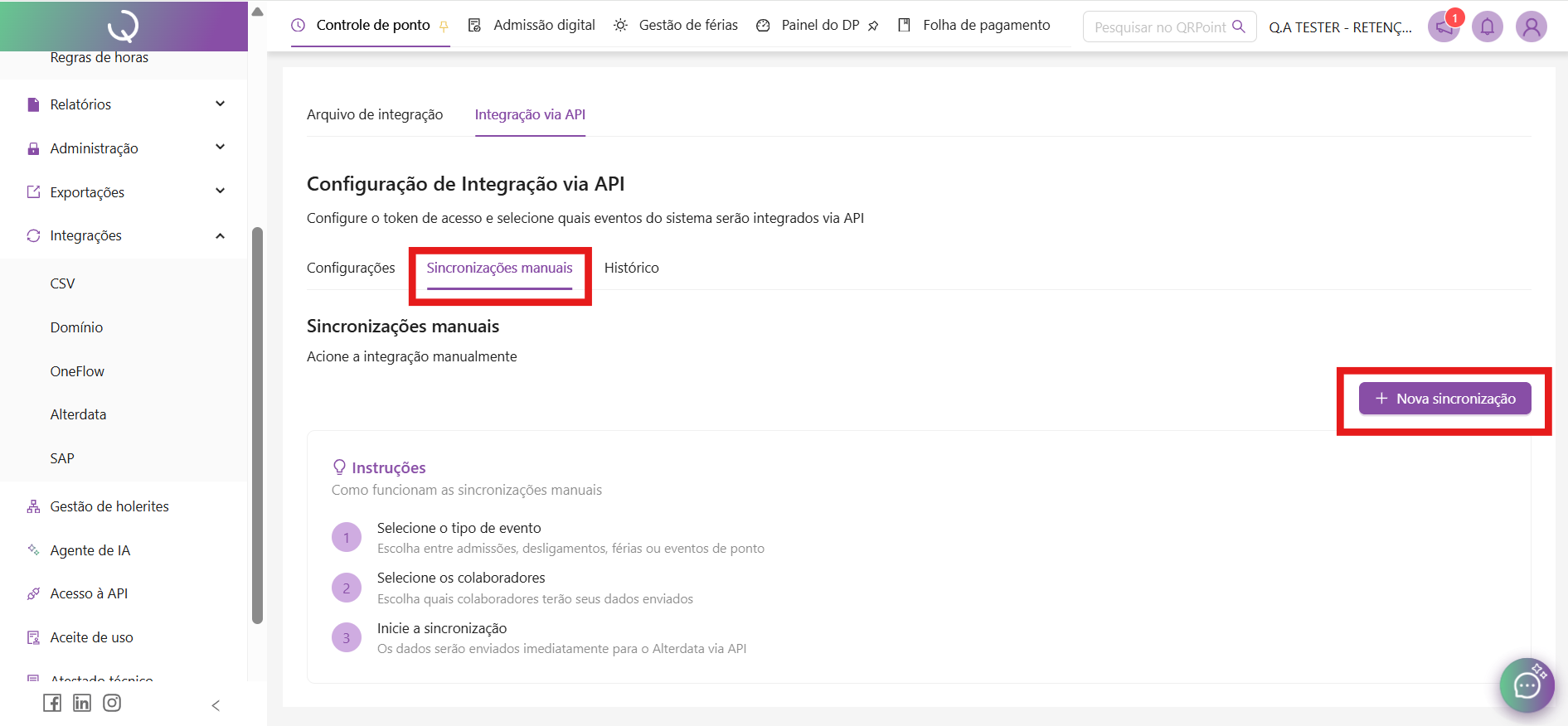Switch to Arquivo de integração tab
Image resolution: width=1568 pixels, height=726 pixels.
(375, 114)
